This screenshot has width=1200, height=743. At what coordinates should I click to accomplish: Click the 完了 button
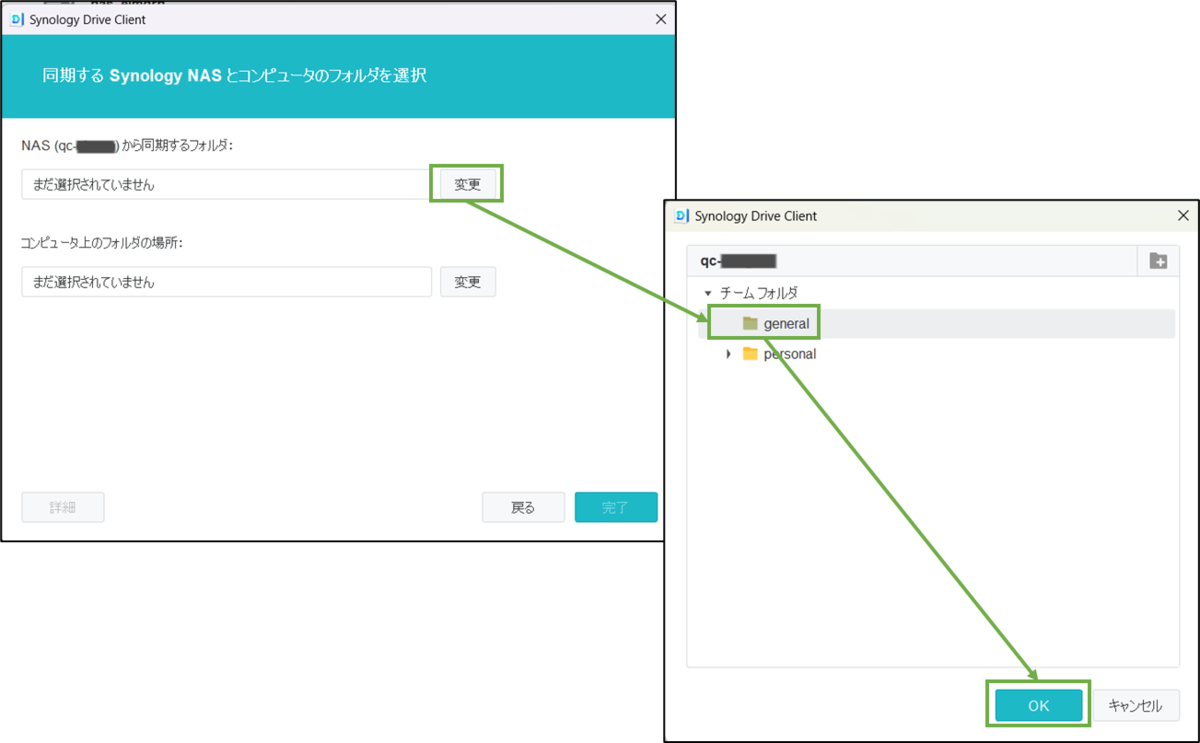pos(616,507)
